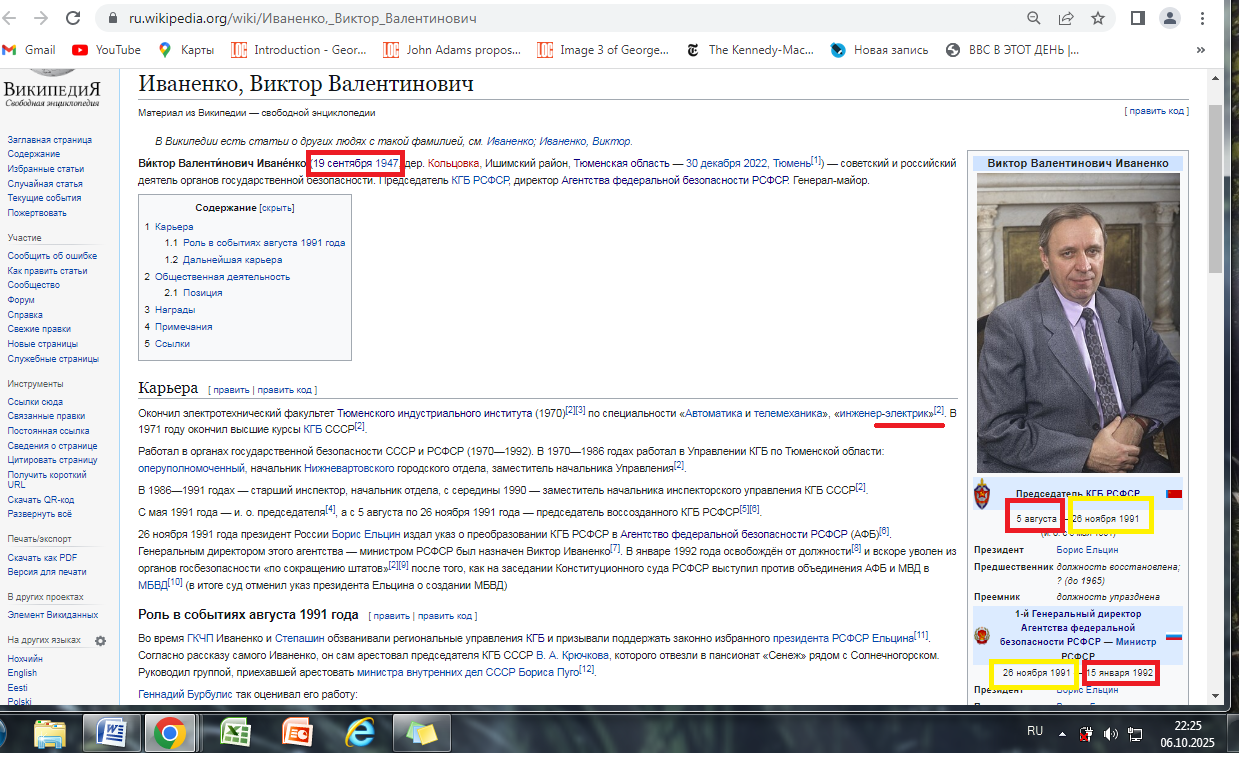The width and height of the screenshot is (1239, 757).
Task: Open the YouTube bookmark
Action: [107, 50]
